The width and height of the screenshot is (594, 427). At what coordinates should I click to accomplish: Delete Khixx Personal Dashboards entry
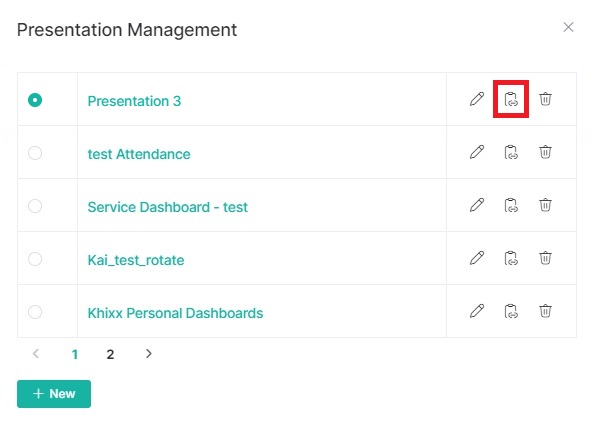coord(546,311)
